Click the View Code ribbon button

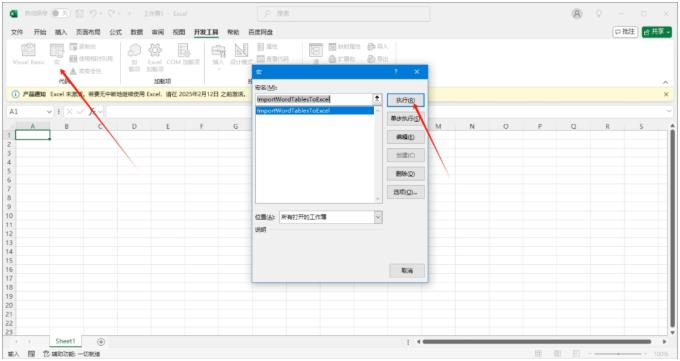(x=273, y=59)
